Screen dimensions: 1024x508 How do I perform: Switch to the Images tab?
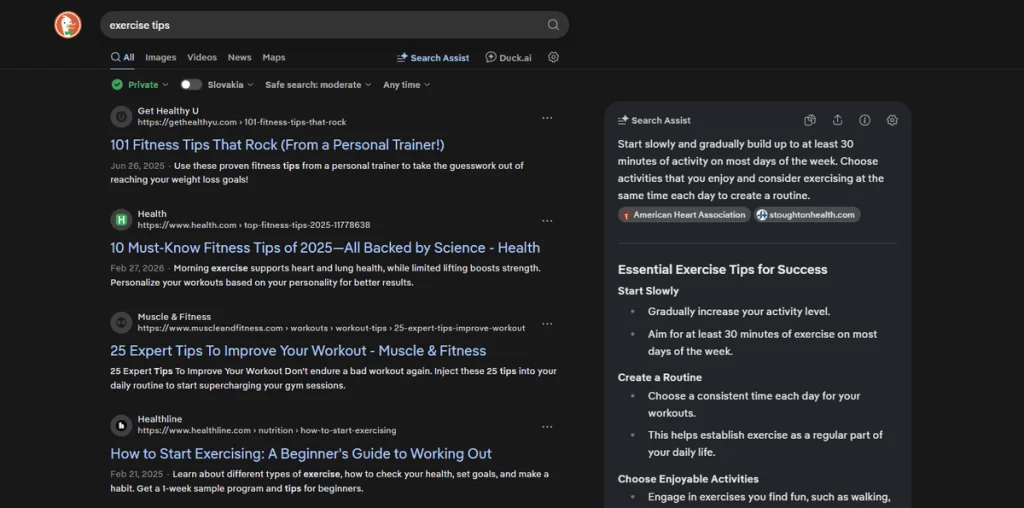click(x=161, y=57)
